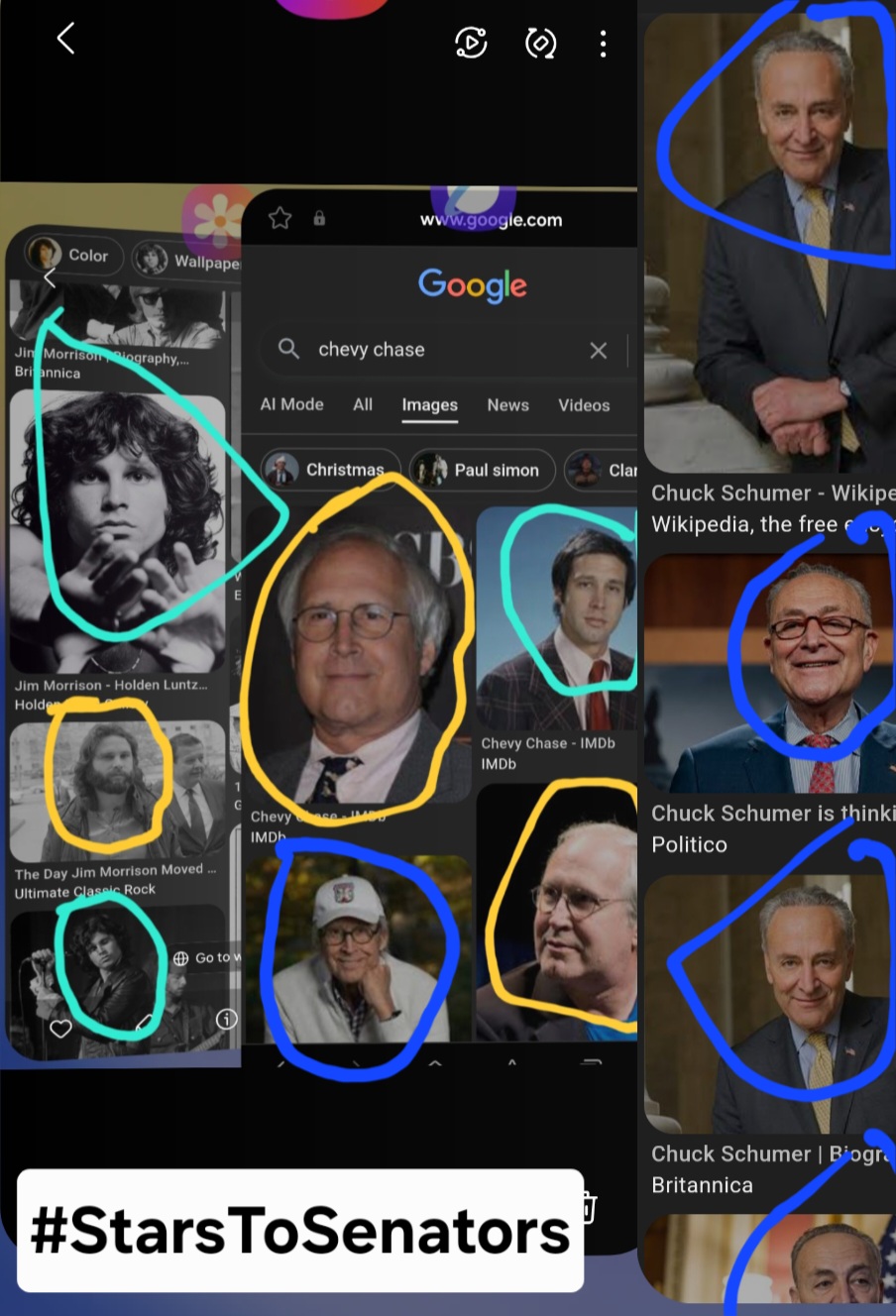Tap the heart favorite icon on wallpaper

pos(60,1028)
